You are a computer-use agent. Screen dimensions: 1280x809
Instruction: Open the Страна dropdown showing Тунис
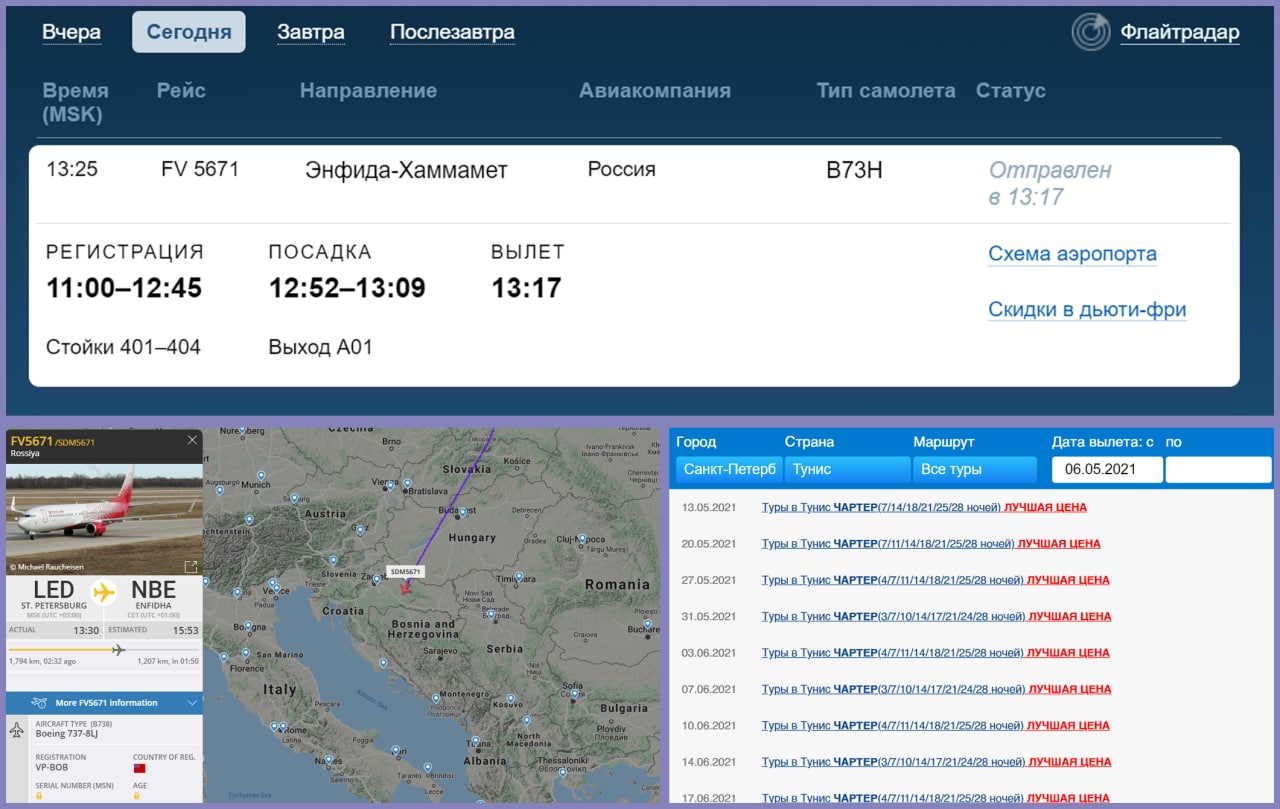pyautogui.click(x=847, y=470)
